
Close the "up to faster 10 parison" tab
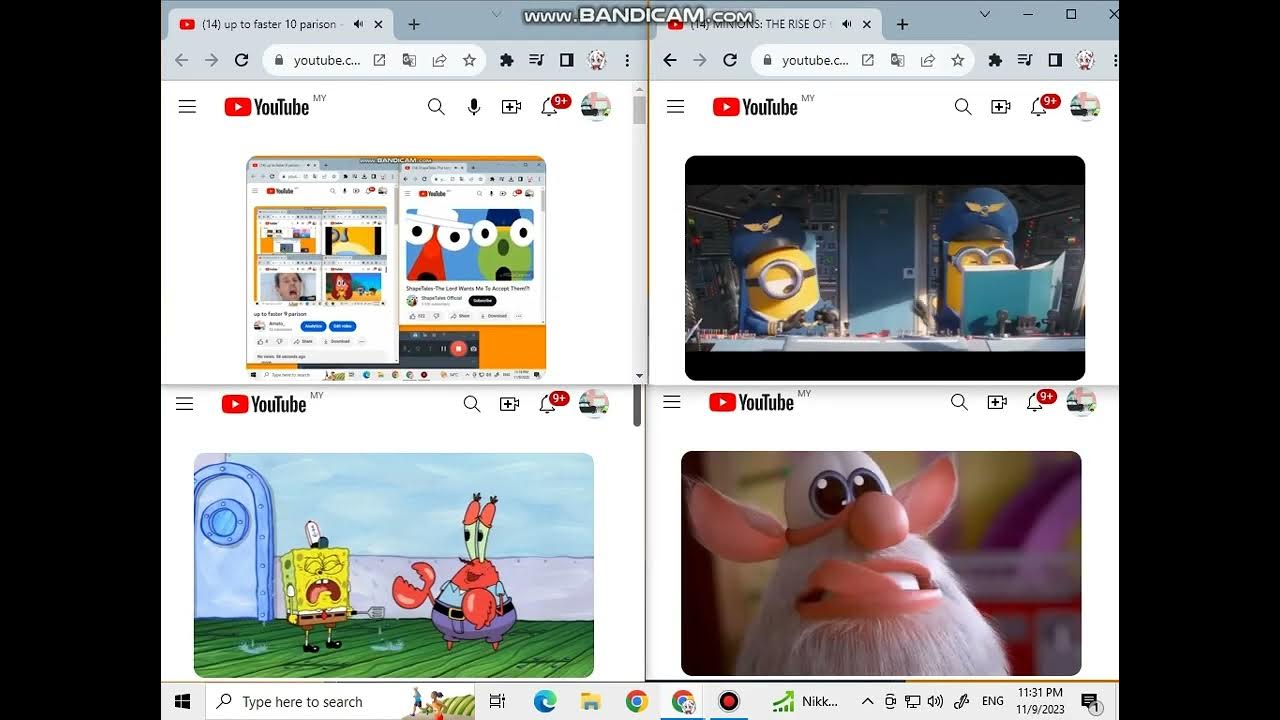[x=380, y=24]
